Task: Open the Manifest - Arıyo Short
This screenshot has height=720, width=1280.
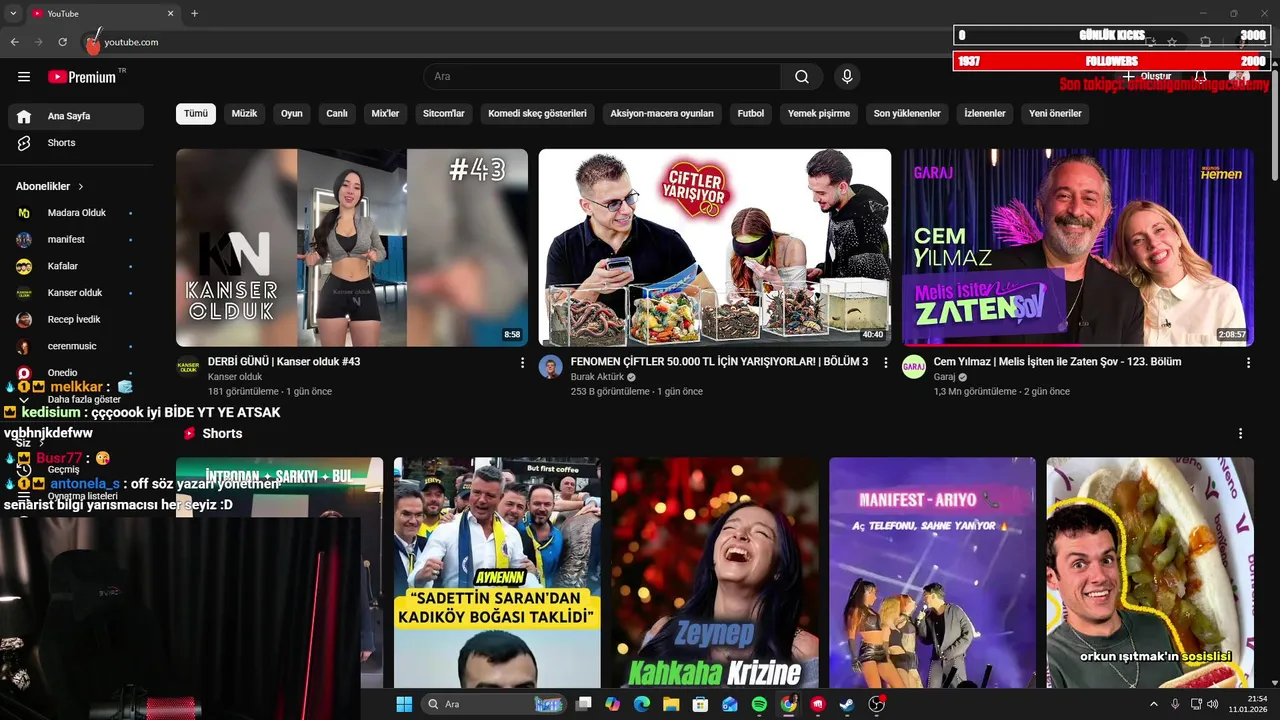Action: [x=933, y=573]
